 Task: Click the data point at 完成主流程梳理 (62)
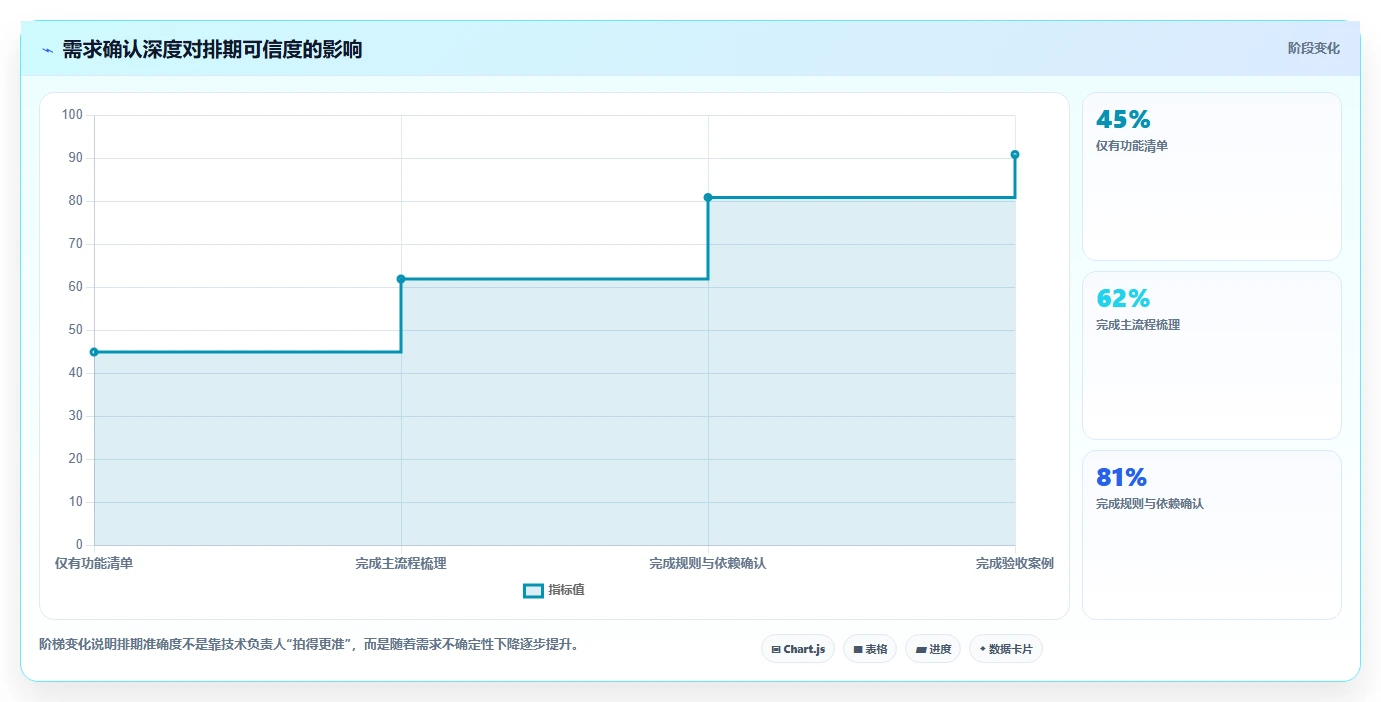(401, 279)
